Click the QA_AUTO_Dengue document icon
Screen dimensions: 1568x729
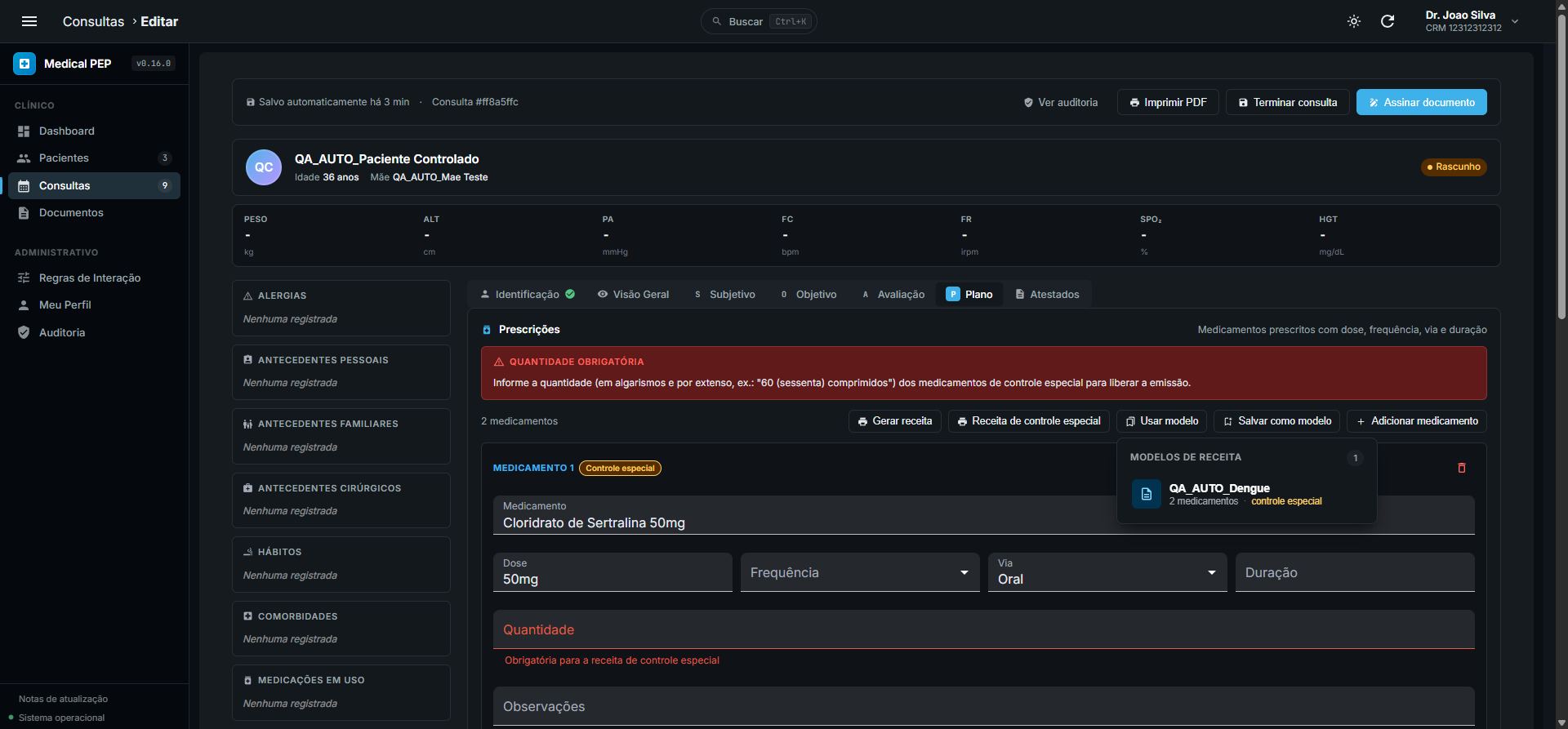click(x=1147, y=494)
